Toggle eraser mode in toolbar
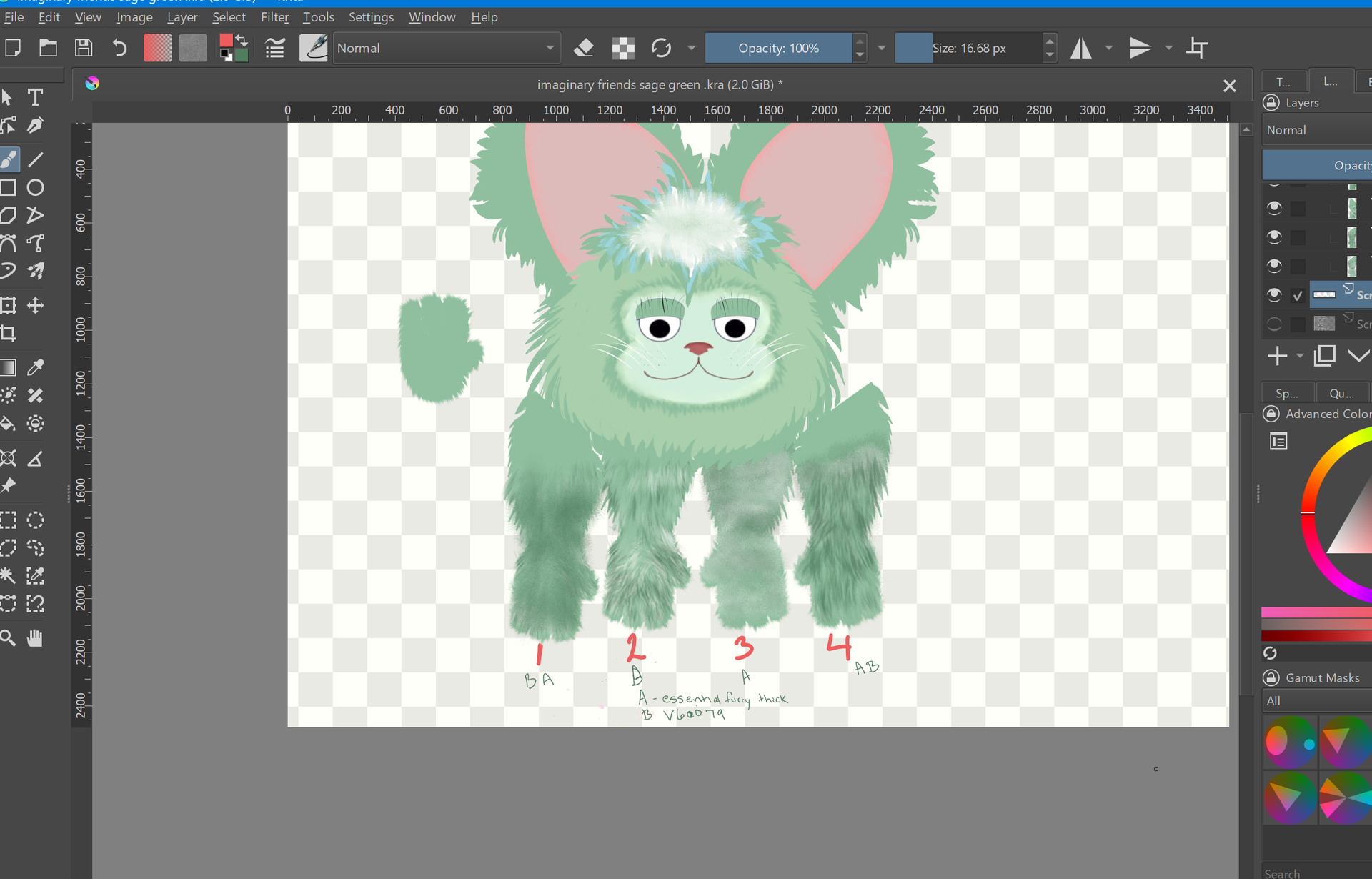Image resolution: width=1372 pixels, height=879 pixels. pyautogui.click(x=584, y=48)
